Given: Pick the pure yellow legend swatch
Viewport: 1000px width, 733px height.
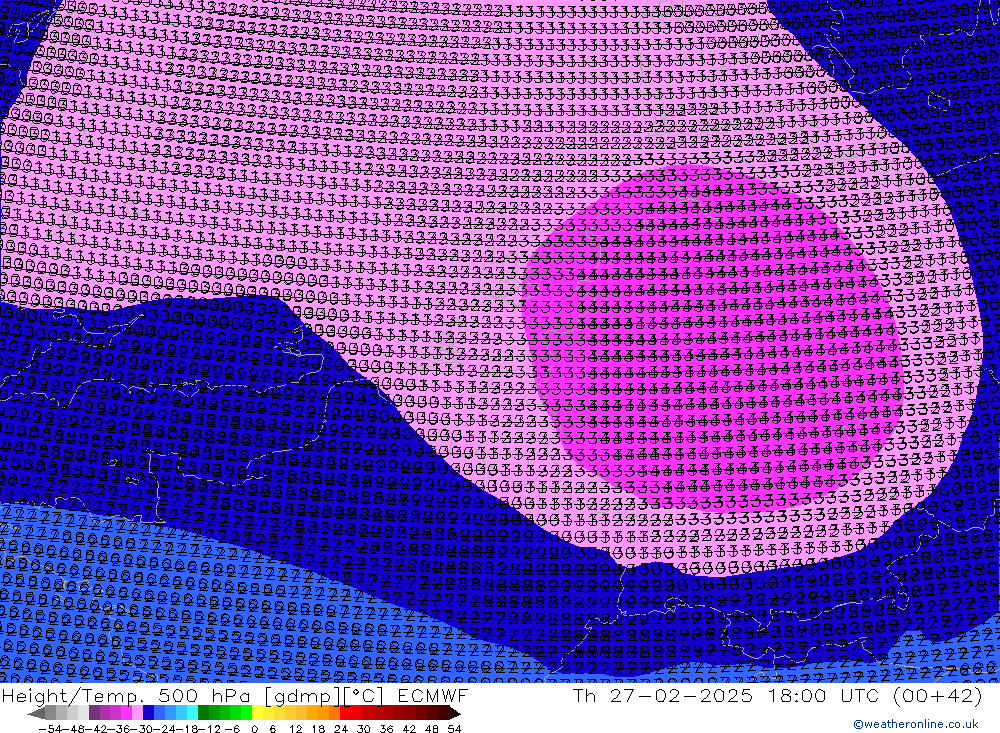Looking at the screenshot, I should (x=257, y=713).
